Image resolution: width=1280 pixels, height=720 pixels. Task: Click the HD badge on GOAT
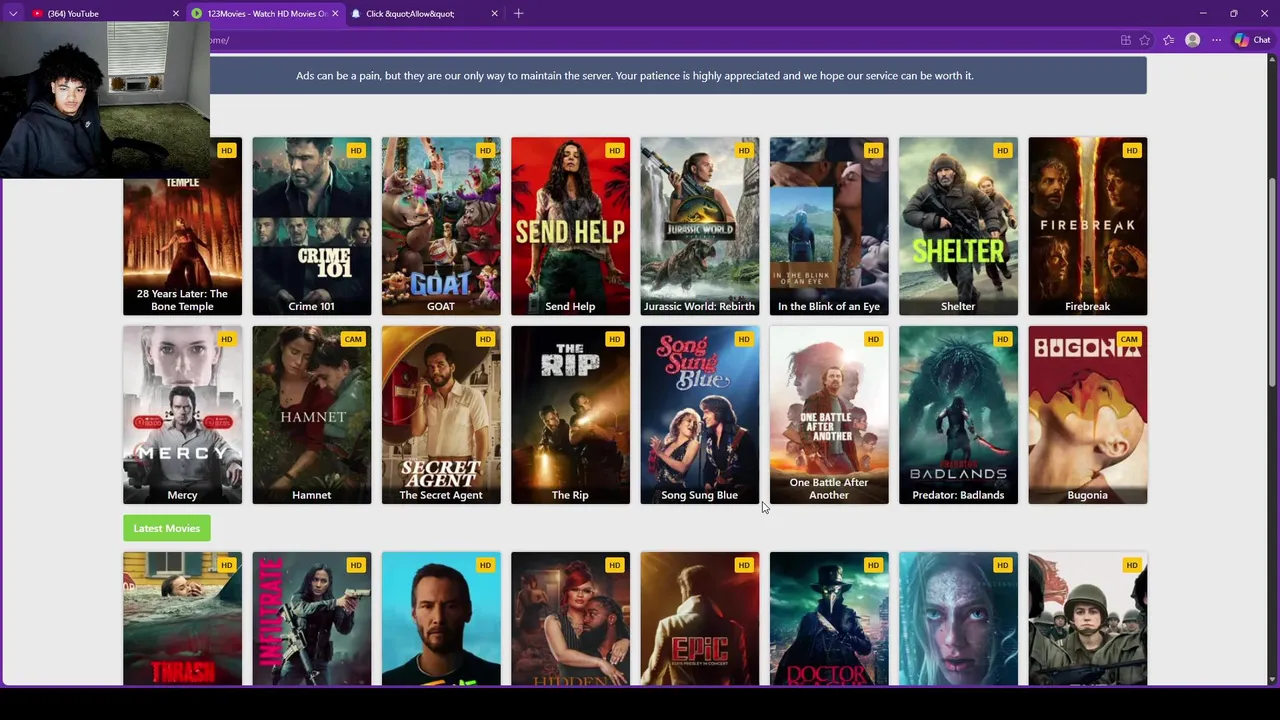(485, 150)
